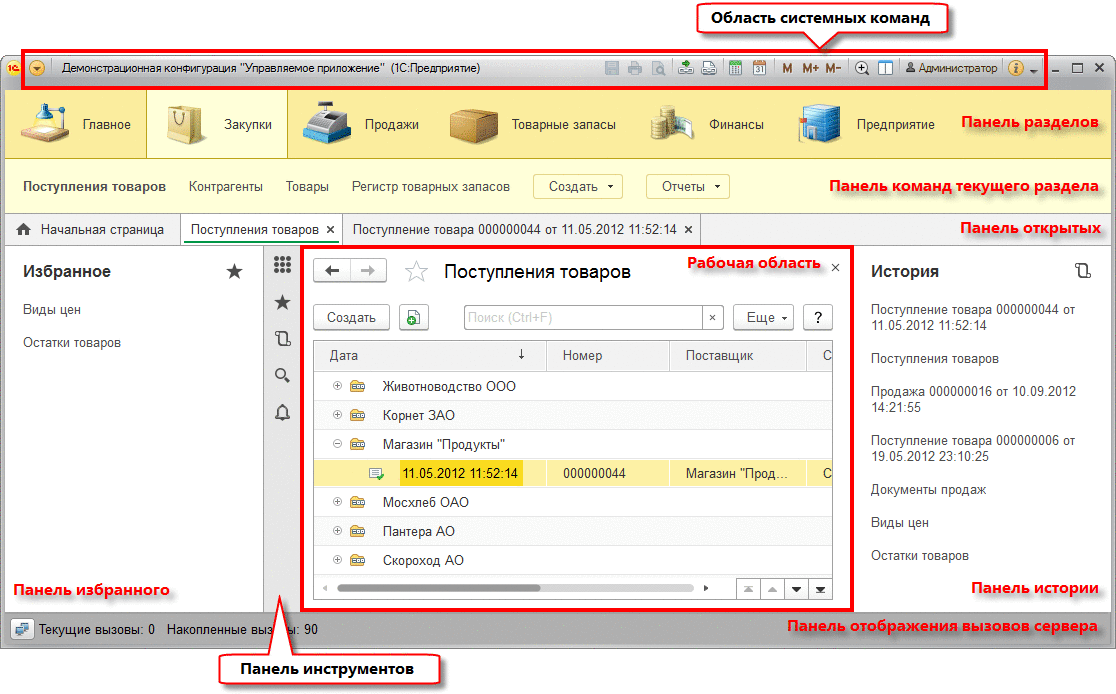Open Контрагенты command link
Viewport: 1116px width, 694px height.
(x=226, y=186)
